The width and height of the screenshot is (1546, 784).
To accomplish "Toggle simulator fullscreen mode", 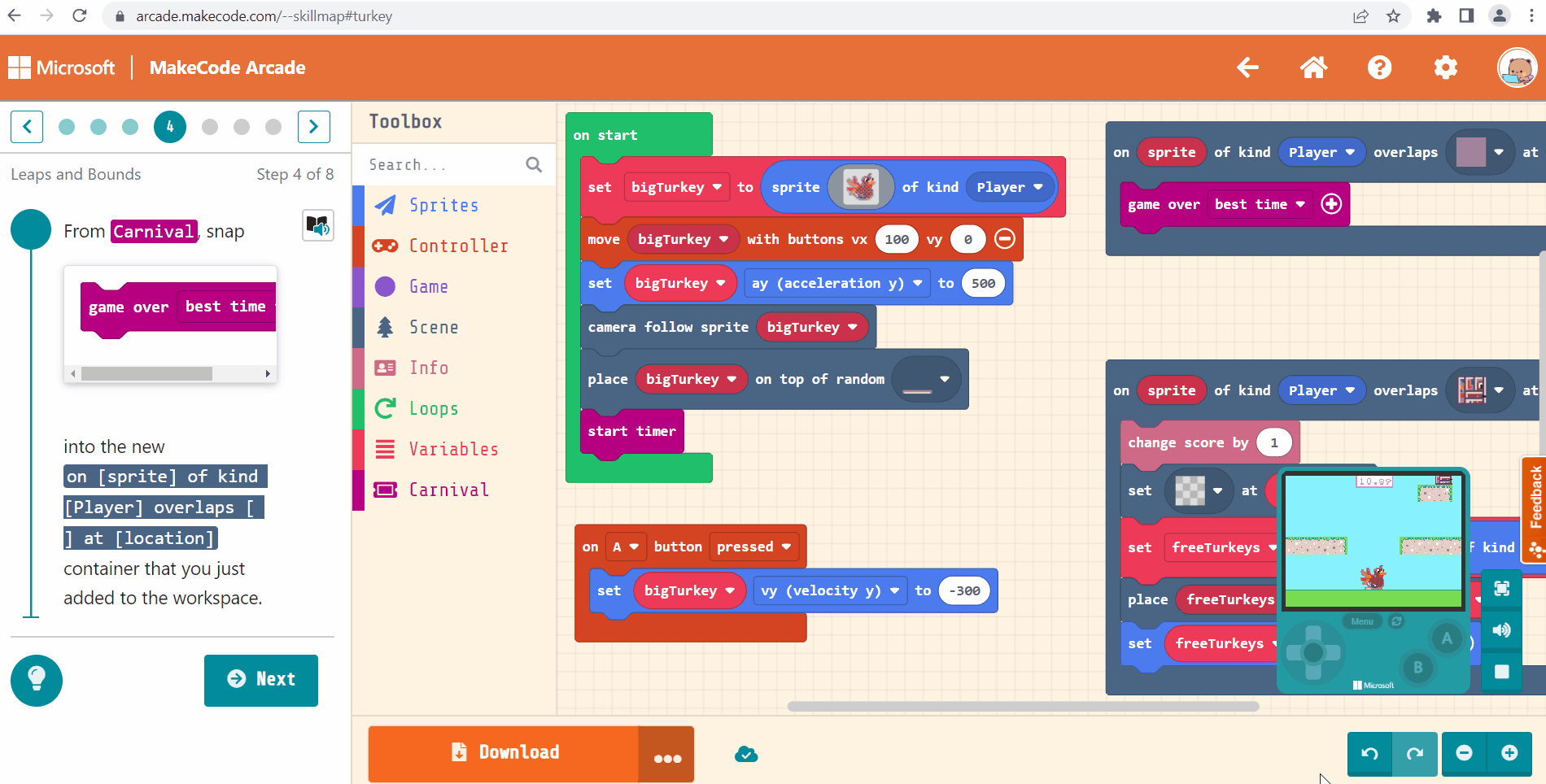I will pos(1502,588).
